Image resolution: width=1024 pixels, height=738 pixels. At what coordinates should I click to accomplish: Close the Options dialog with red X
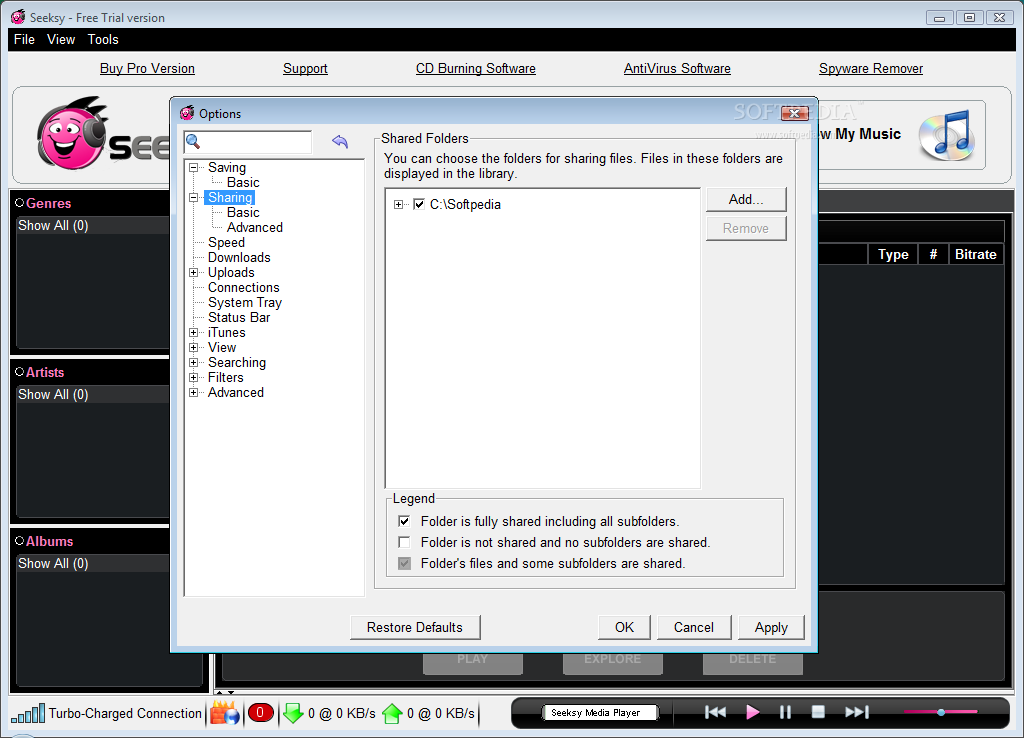click(x=794, y=114)
